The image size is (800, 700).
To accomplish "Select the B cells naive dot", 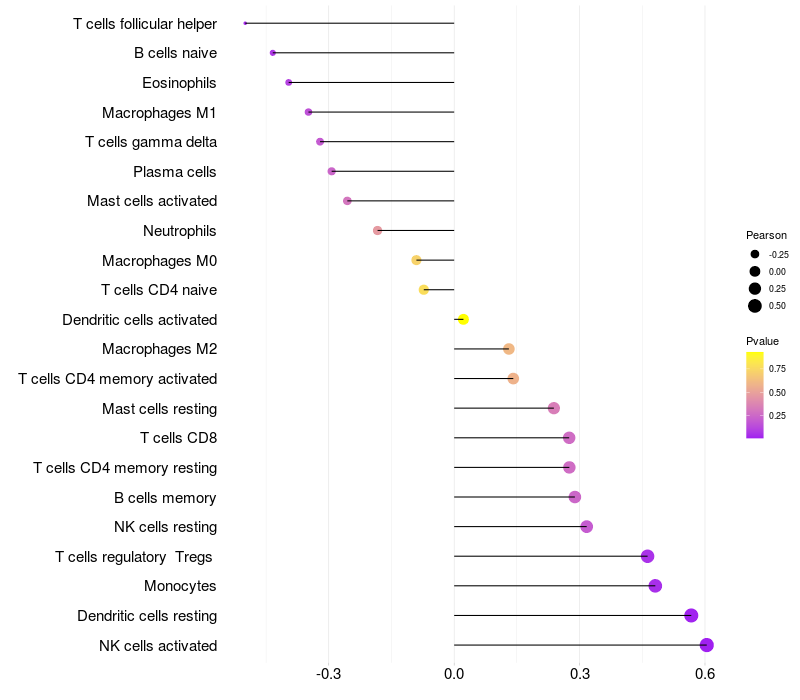I will [273, 53].
